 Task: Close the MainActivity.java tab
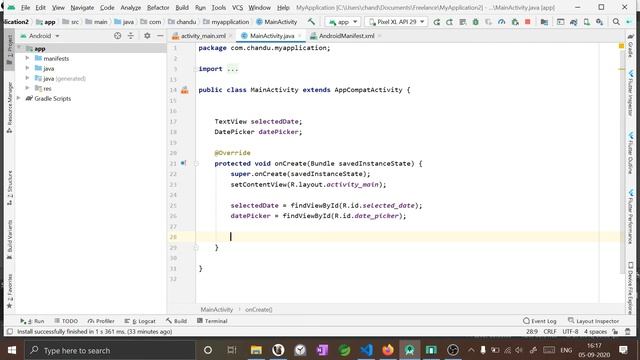(x=300, y=36)
